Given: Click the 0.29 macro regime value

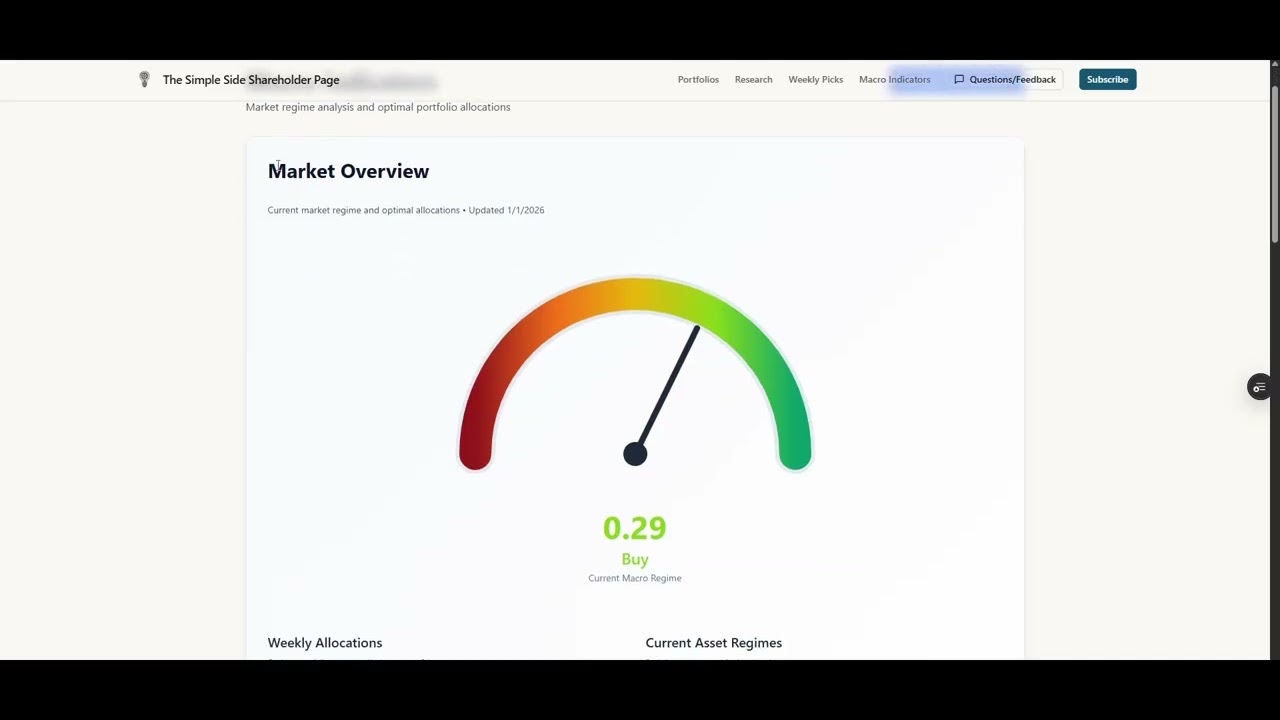Looking at the screenshot, I should point(635,528).
